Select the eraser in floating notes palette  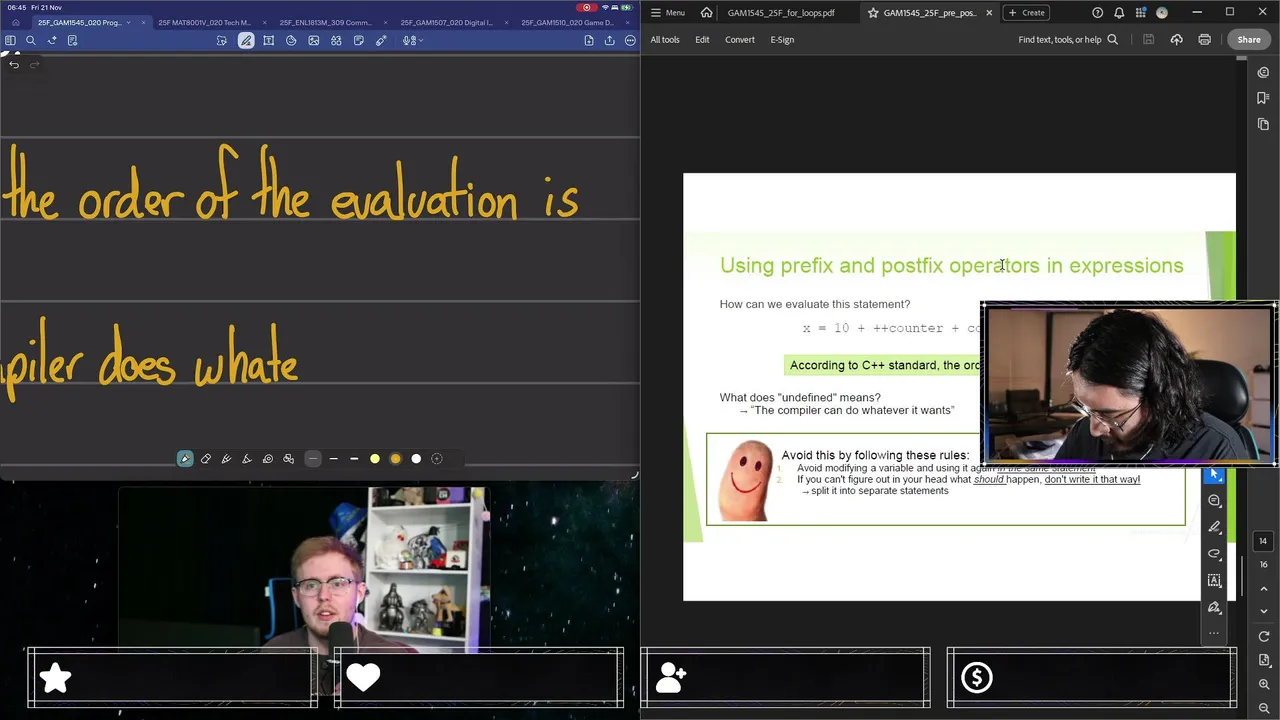206,459
